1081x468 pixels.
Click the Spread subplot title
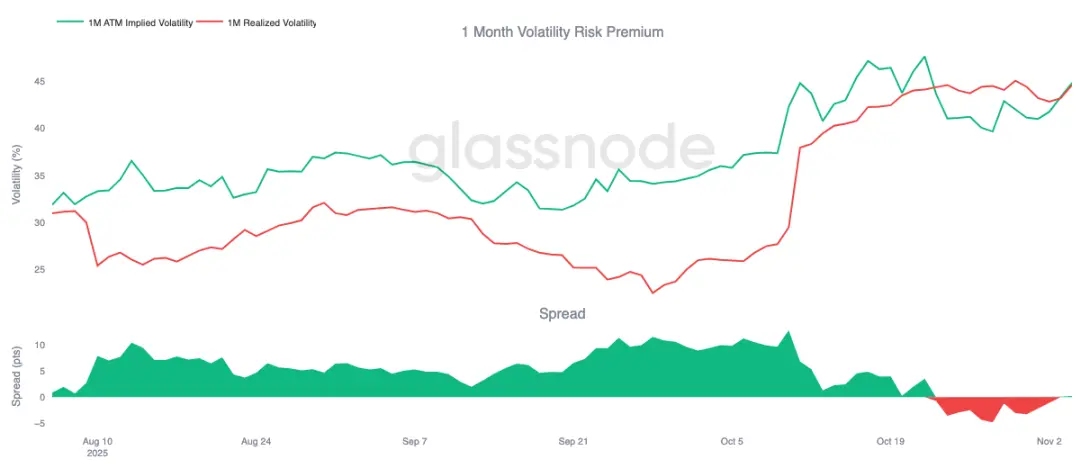(562, 314)
